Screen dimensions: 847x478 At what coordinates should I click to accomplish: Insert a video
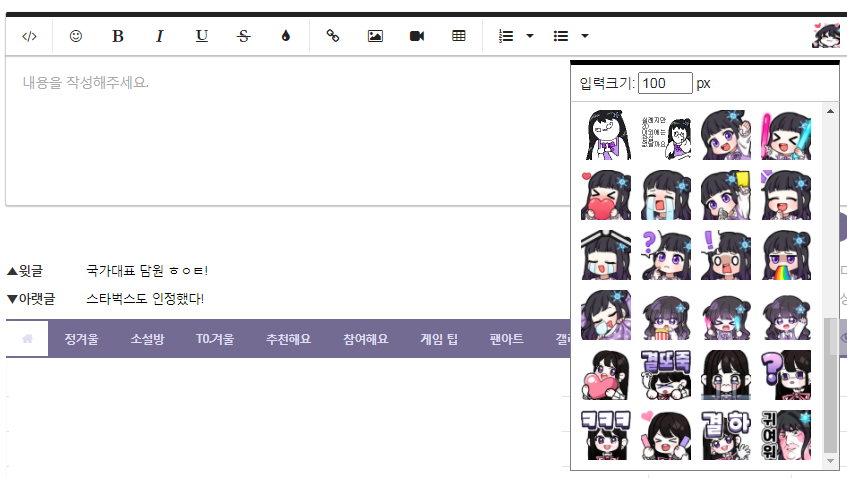417,36
